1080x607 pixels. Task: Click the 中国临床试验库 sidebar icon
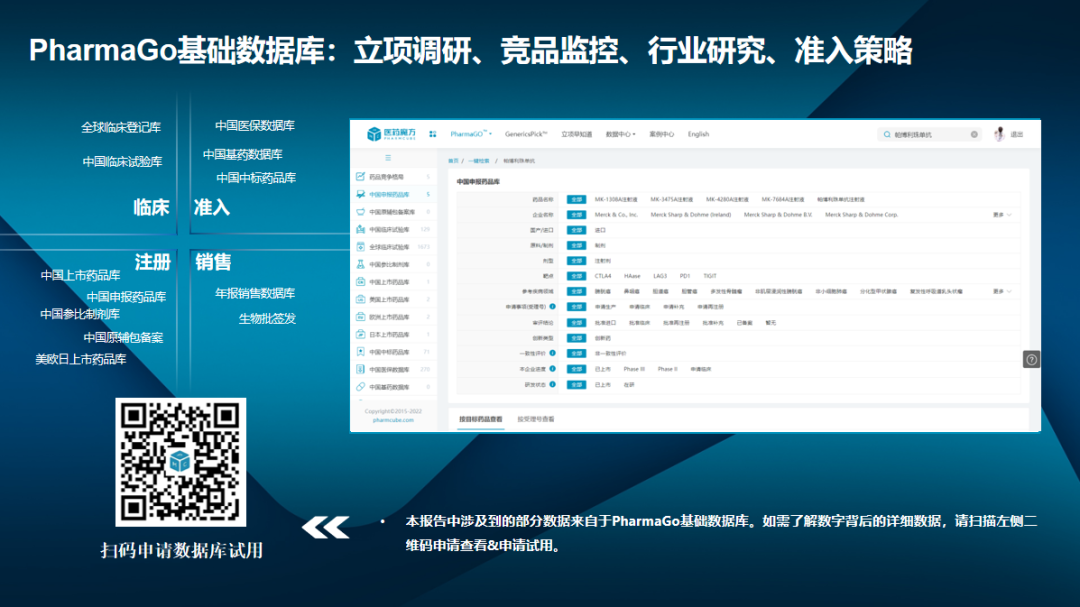(360, 229)
